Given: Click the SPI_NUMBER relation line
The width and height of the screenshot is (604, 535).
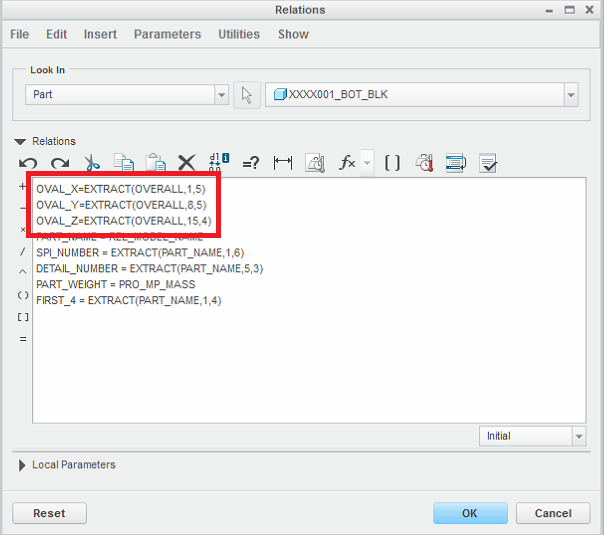Looking at the screenshot, I should click(x=140, y=253).
